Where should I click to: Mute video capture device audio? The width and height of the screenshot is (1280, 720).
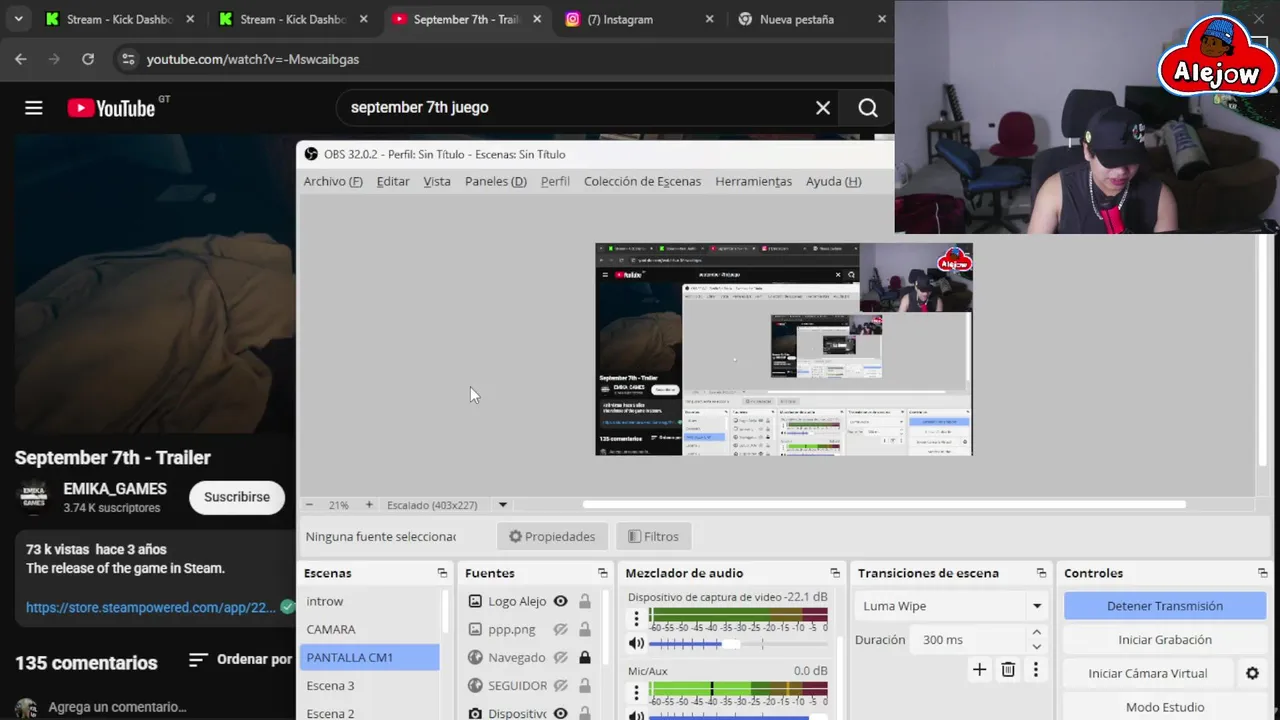point(636,644)
